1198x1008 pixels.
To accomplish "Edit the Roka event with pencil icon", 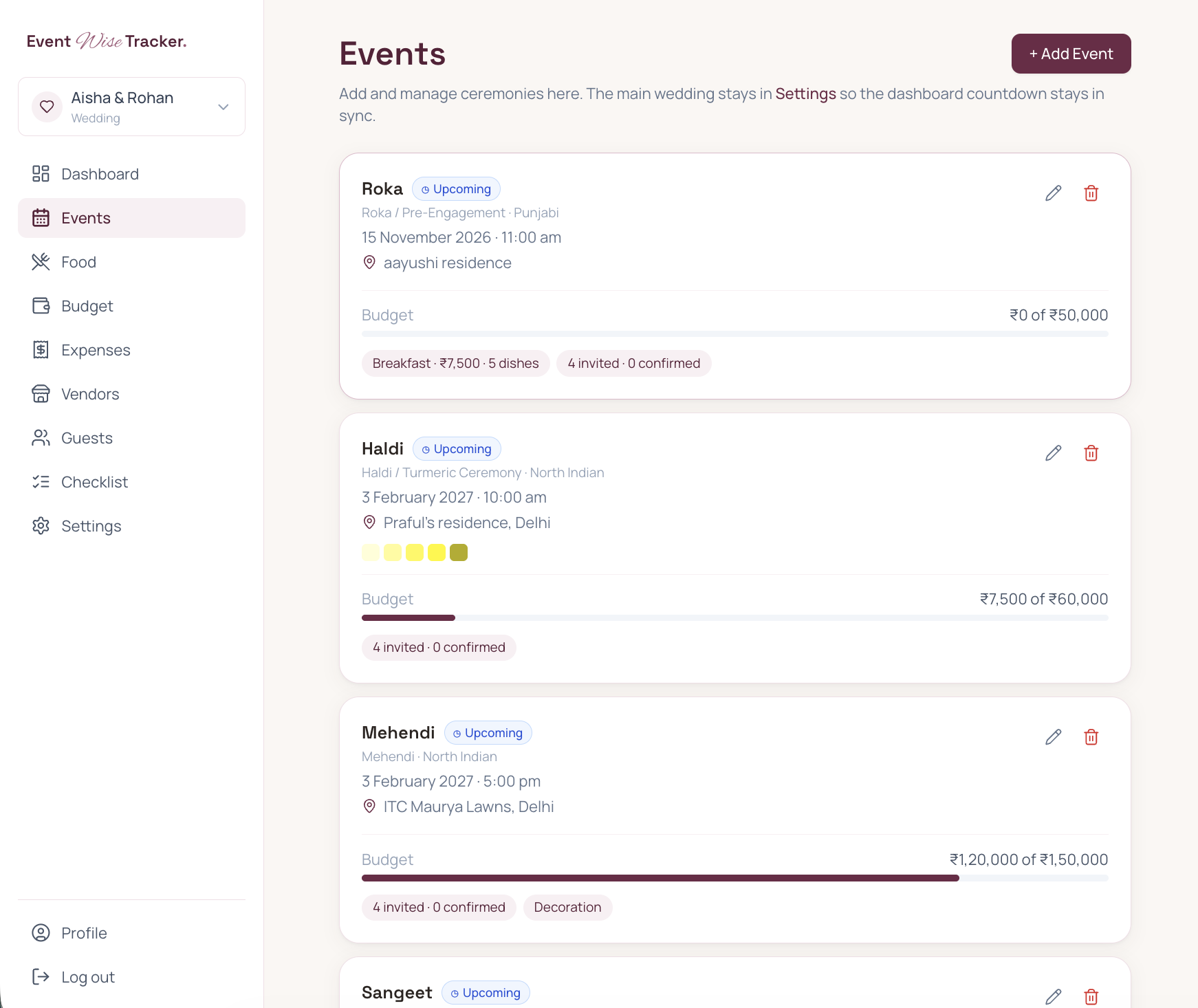I will point(1053,193).
